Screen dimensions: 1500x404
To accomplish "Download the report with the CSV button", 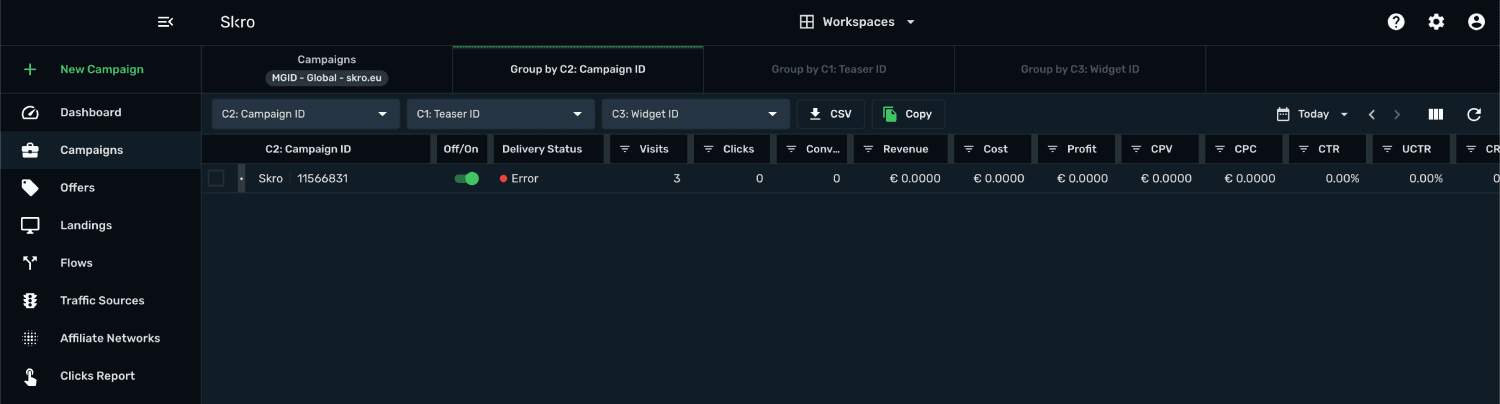I will point(830,114).
